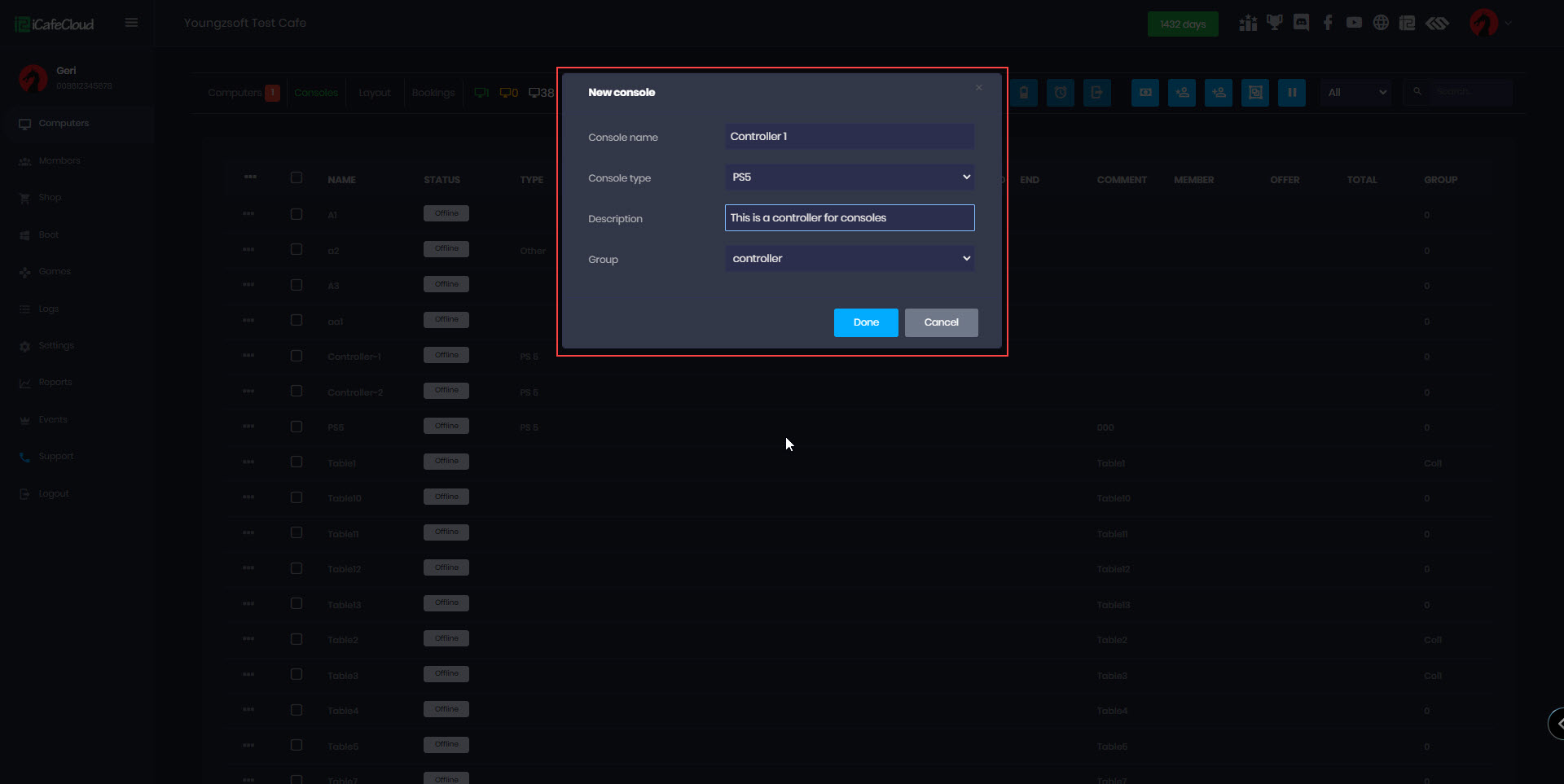This screenshot has width=1564, height=784.
Task: Open the All filter dropdown
Action: click(1356, 93)
